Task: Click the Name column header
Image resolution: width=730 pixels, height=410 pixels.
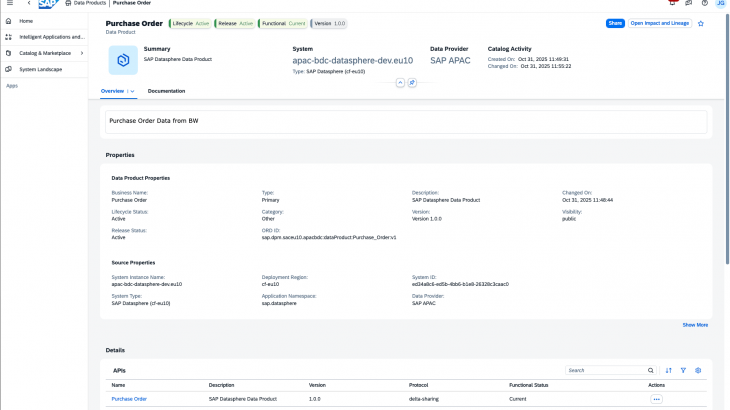Action: [118, 385]
